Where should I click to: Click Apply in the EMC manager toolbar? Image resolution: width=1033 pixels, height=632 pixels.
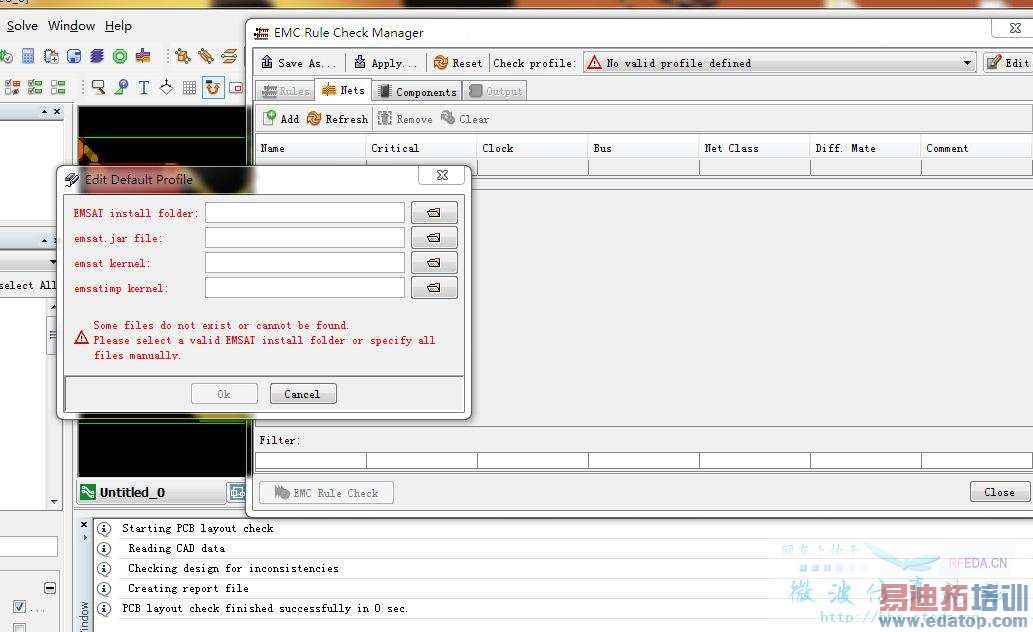(385, 63)
